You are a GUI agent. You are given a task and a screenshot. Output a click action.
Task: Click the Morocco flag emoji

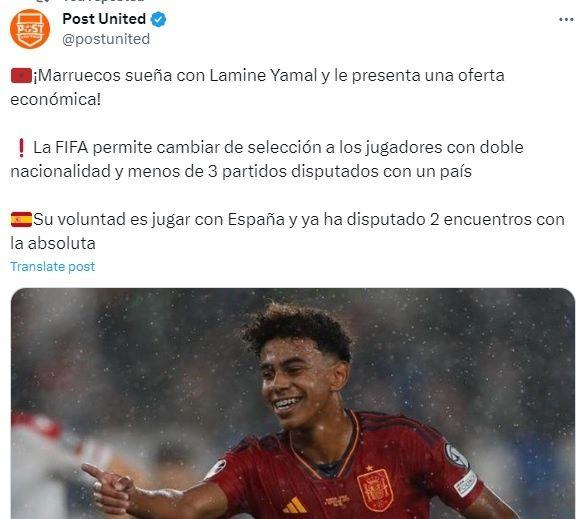[21, 76]
